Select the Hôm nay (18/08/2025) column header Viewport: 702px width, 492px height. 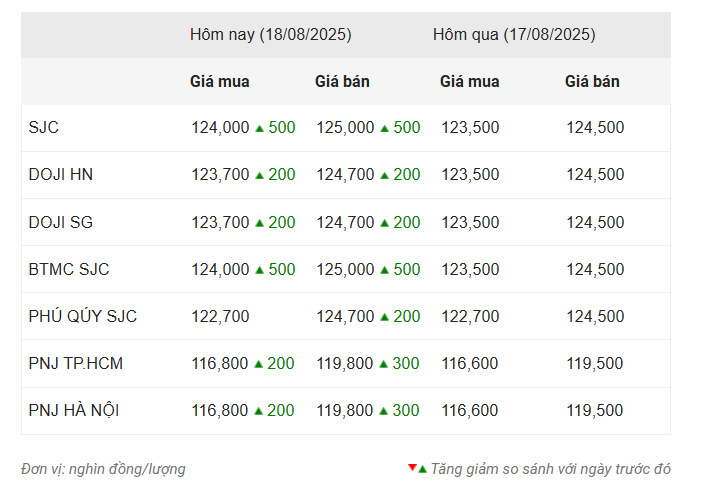click(271, 35)
